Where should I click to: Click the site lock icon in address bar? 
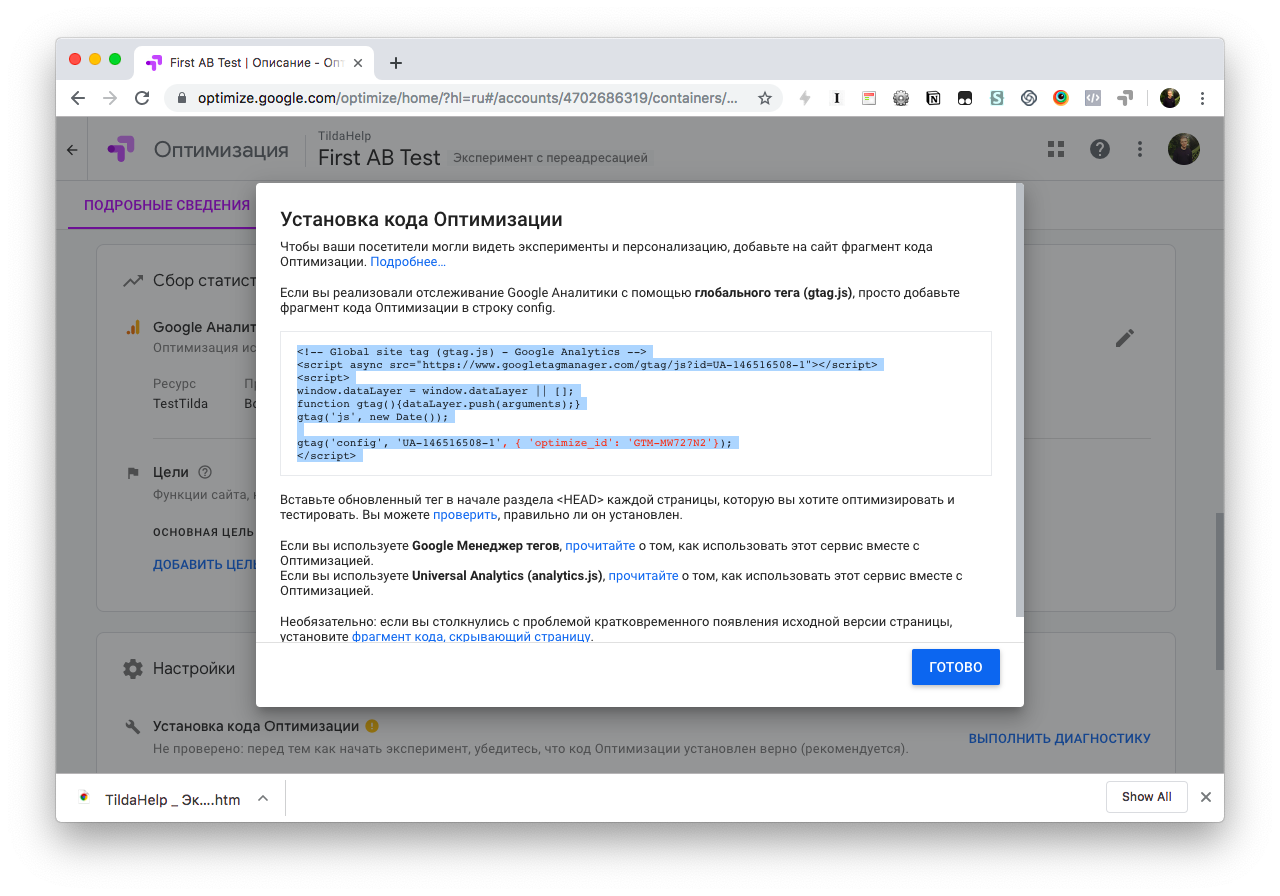pyautogui.click(x=182, y=98)
